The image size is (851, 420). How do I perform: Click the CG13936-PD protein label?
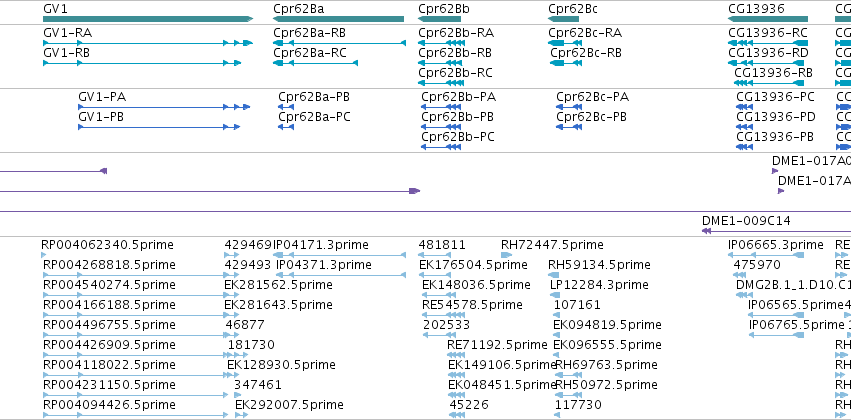pyautogui.click(x=776, y=117)
